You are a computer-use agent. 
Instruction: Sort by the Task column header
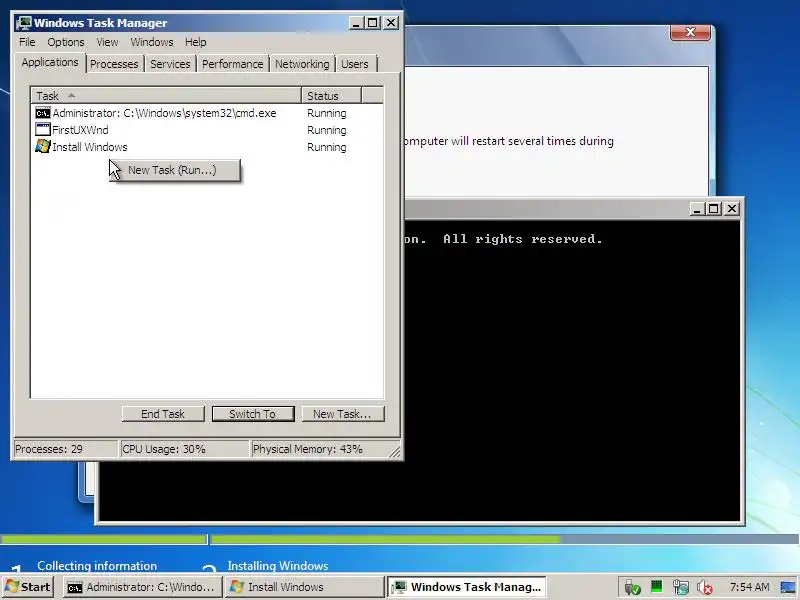pyautogui.click(x=166, y=95)
